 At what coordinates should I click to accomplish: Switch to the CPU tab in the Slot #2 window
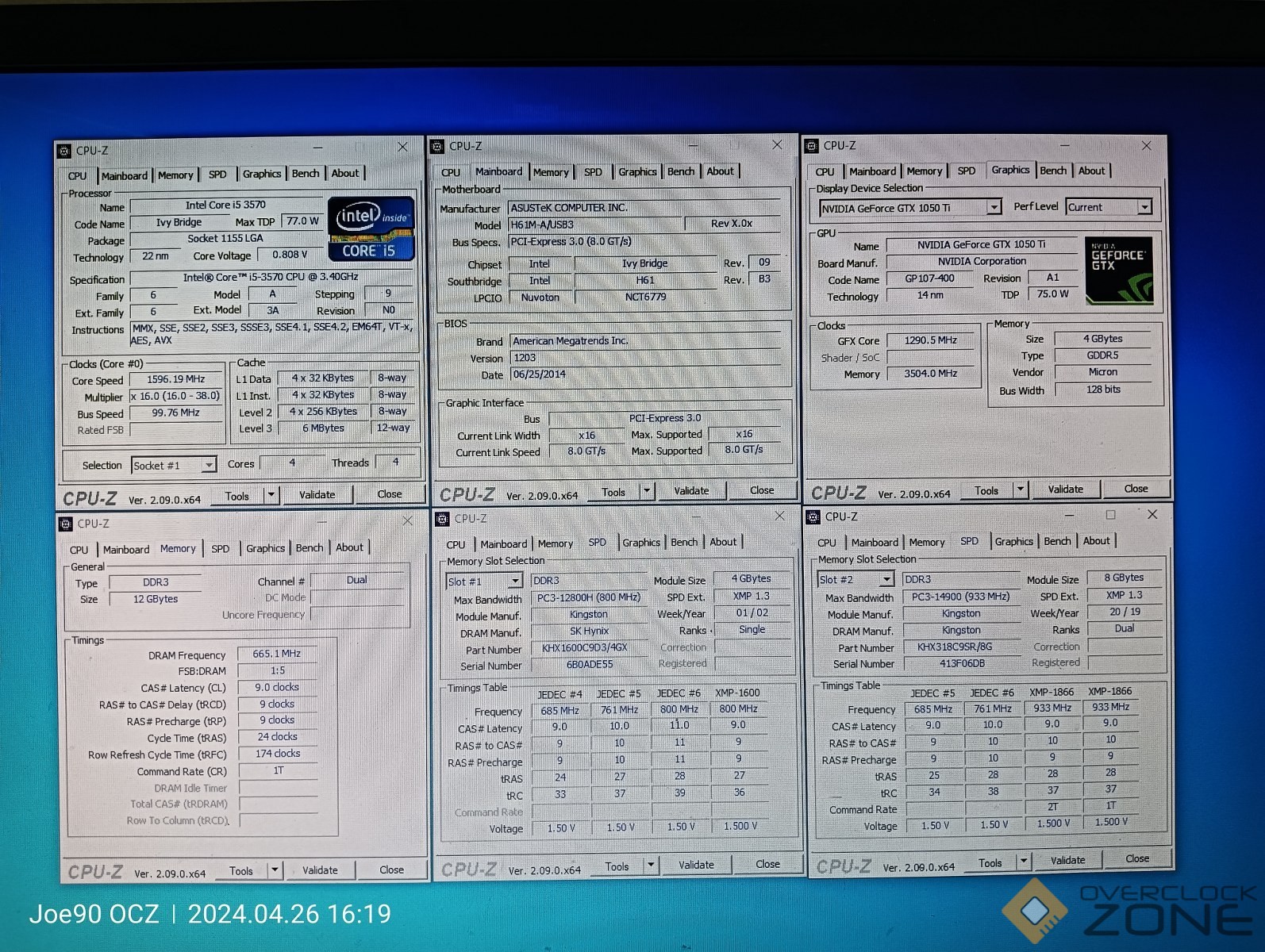(827, 543)
